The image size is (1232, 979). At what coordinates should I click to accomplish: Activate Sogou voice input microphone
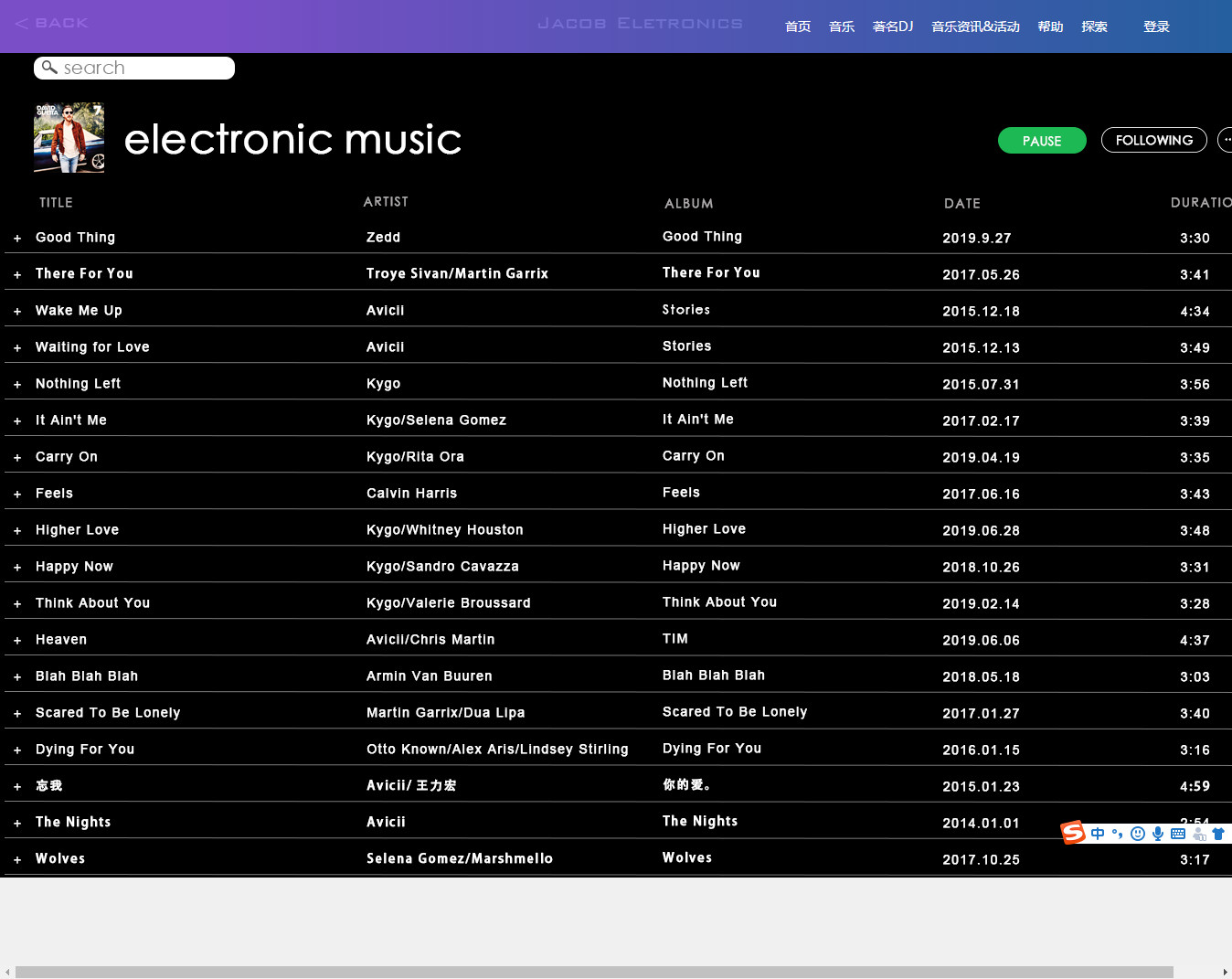(x=1158, y=834)
